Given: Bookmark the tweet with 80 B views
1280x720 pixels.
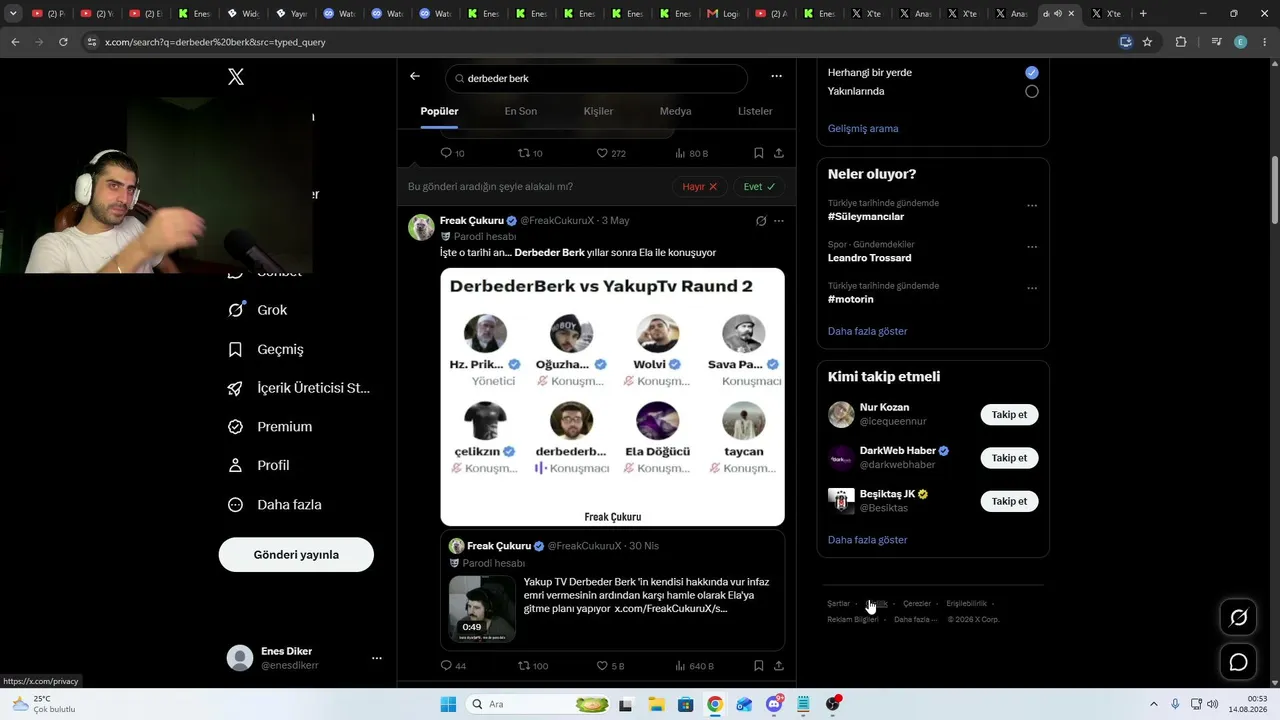Looking at the screenshot, I should (759, 153).
